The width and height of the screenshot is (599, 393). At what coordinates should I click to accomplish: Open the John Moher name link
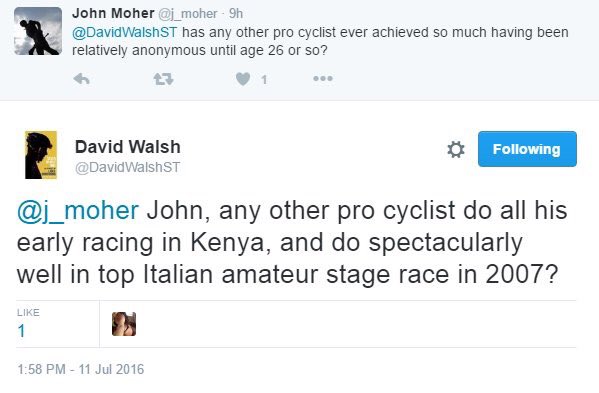(113, 13)
